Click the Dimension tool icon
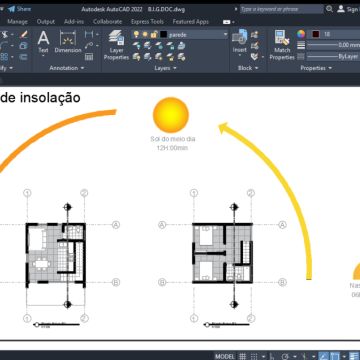The width and height of the screenshot is (360, 360). tap(68, 42)
